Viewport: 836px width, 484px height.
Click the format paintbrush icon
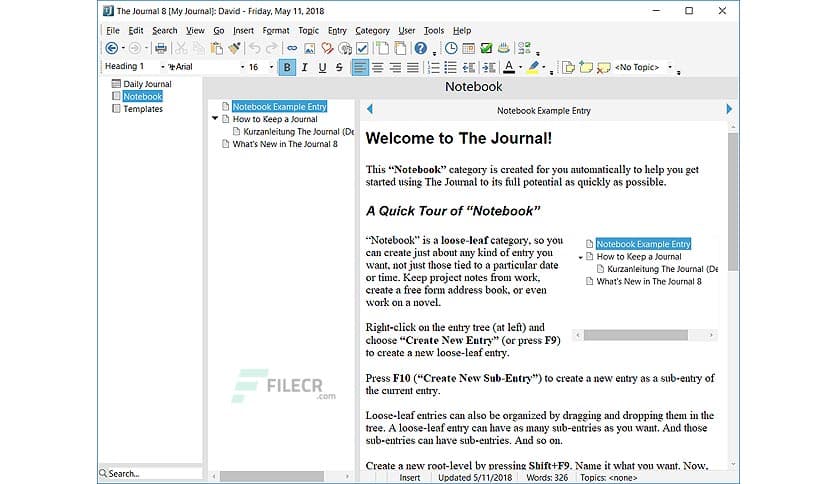tap(234, 48)
